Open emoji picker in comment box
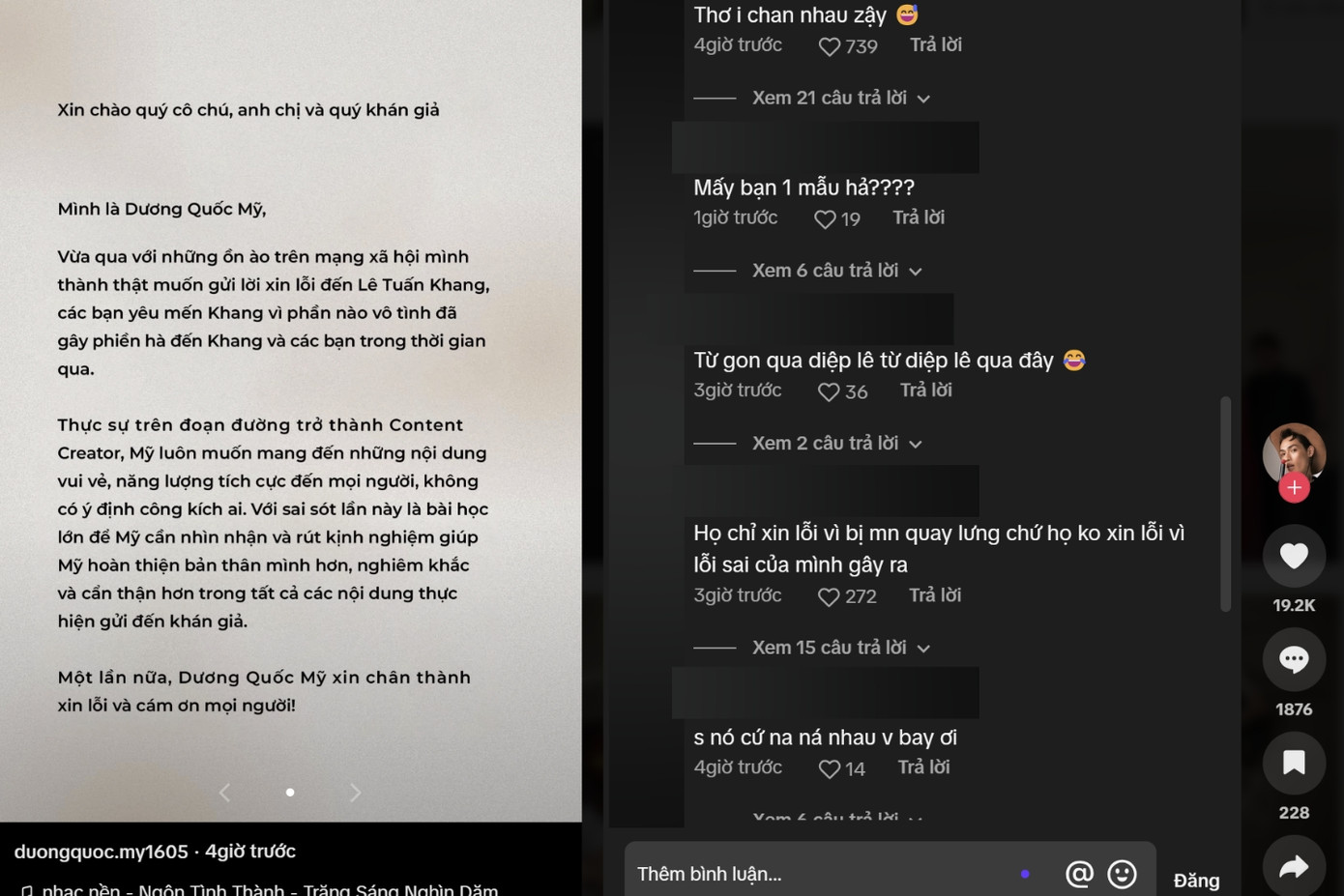Viewport: 1344px width, 896px height. tap(1122, 874)
